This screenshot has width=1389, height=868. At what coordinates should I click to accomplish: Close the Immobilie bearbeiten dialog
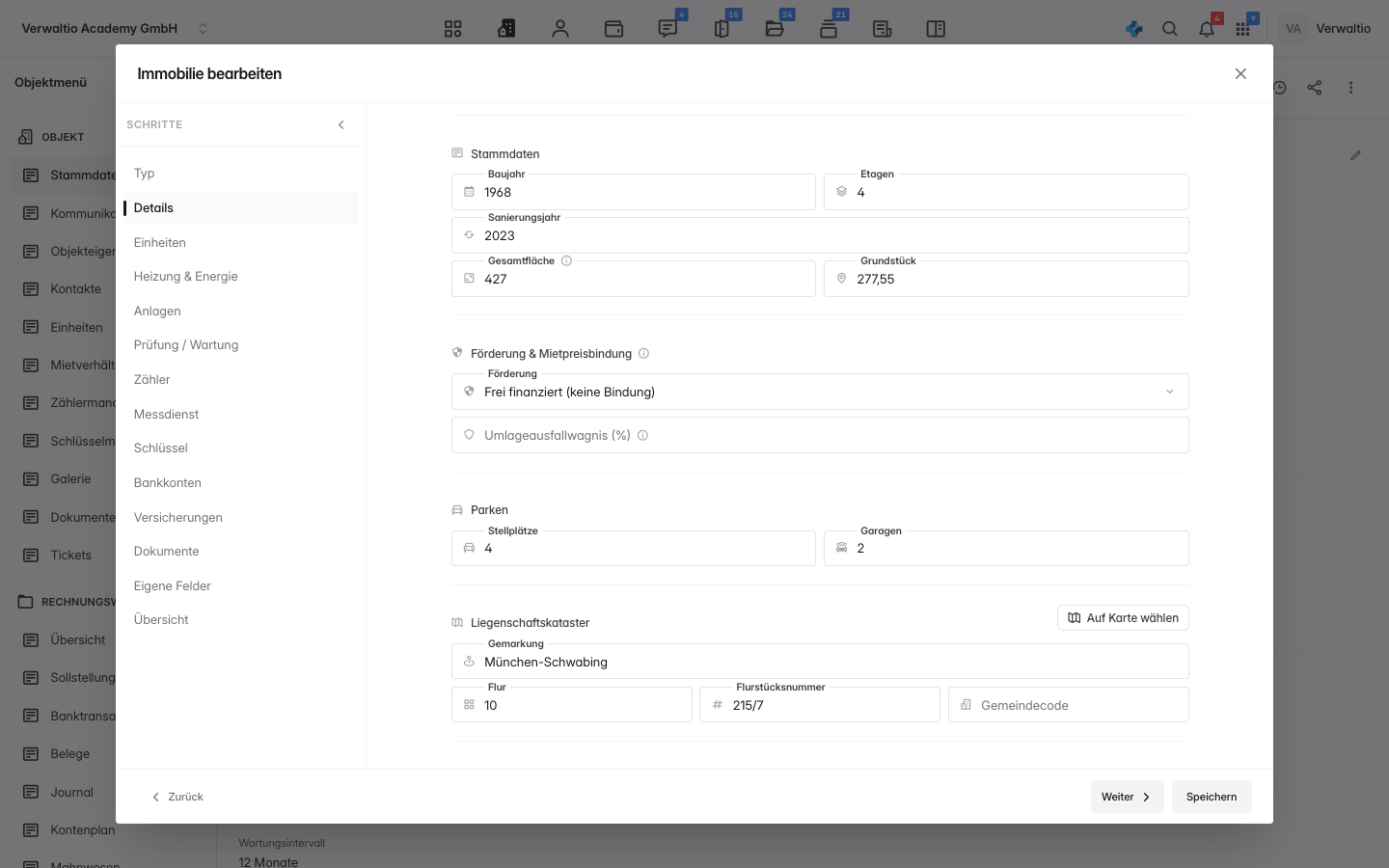click(x=1240, y=73)
